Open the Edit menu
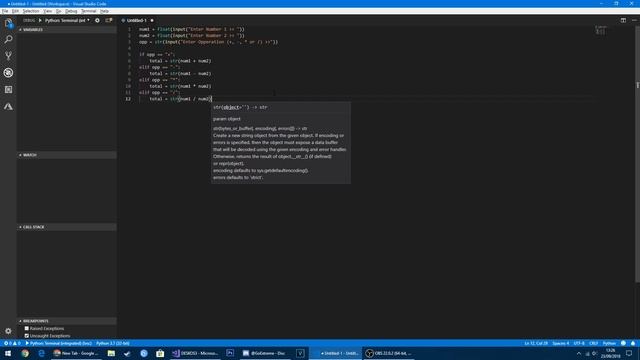 (x=16, y=11)
